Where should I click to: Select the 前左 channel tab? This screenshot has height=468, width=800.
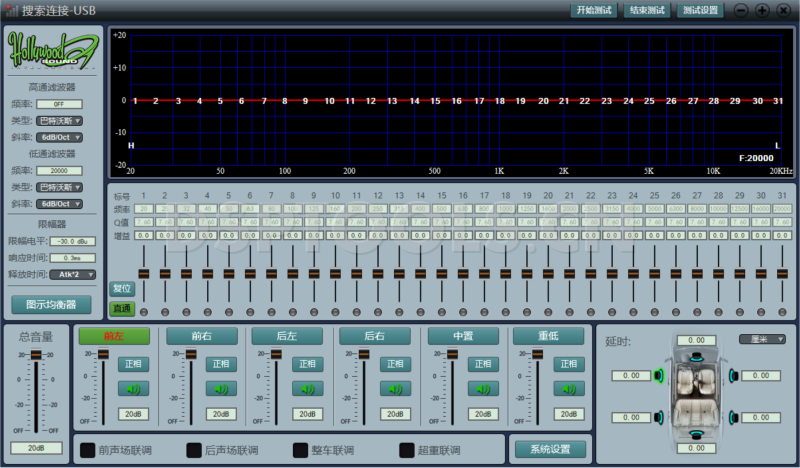pyautogui.click(x=114, y=337)
